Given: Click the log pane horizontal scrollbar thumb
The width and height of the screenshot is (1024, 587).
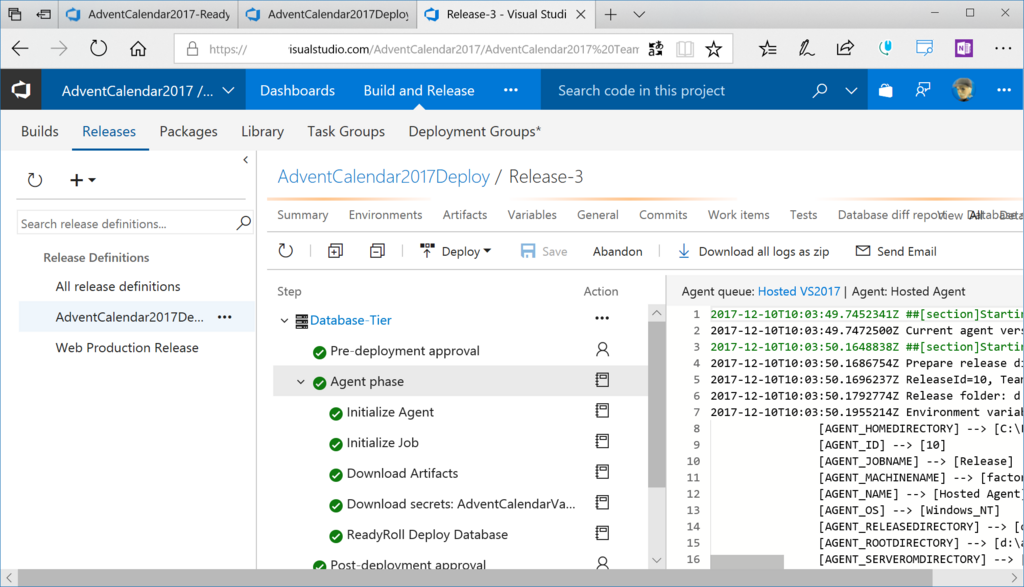Looking at the screenshot, I should (x=747, y=562).
